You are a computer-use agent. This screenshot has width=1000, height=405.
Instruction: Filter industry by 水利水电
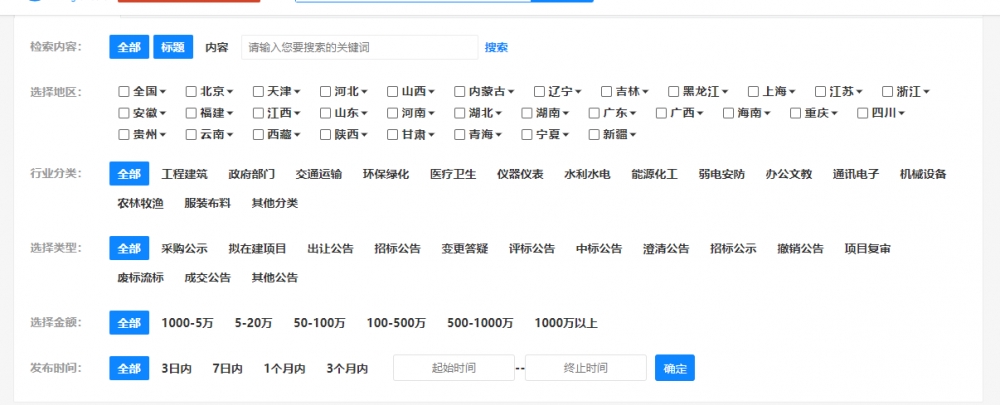click(587, 174)
